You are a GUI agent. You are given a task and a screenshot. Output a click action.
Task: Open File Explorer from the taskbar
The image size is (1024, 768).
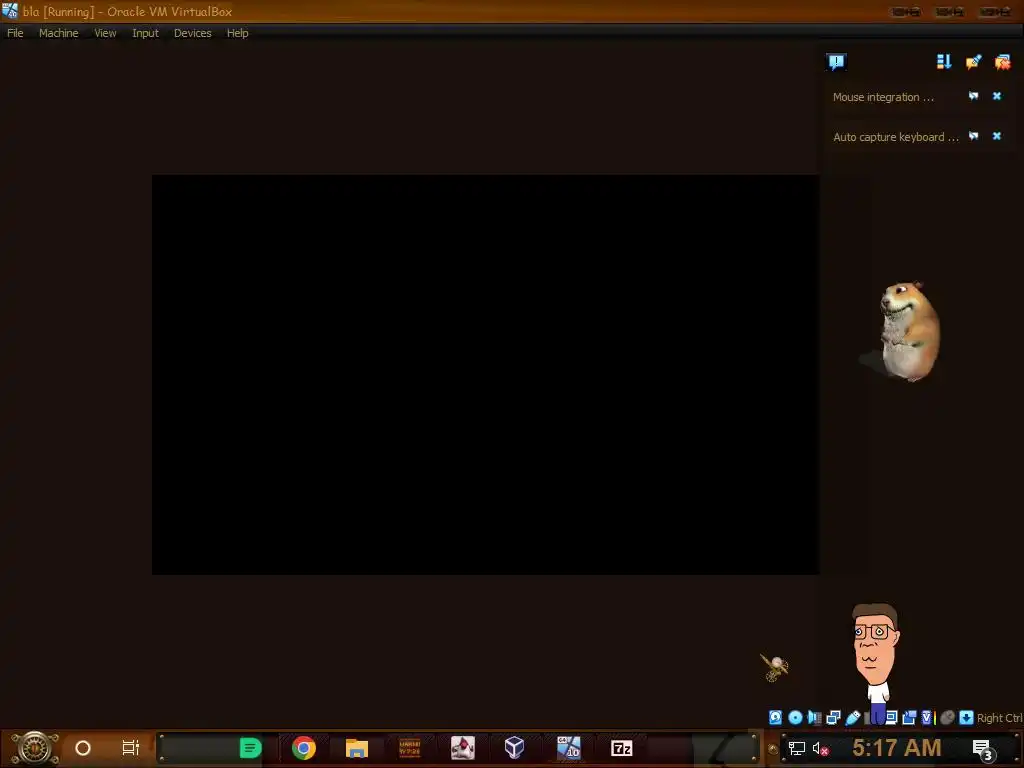tap(357, 748)
